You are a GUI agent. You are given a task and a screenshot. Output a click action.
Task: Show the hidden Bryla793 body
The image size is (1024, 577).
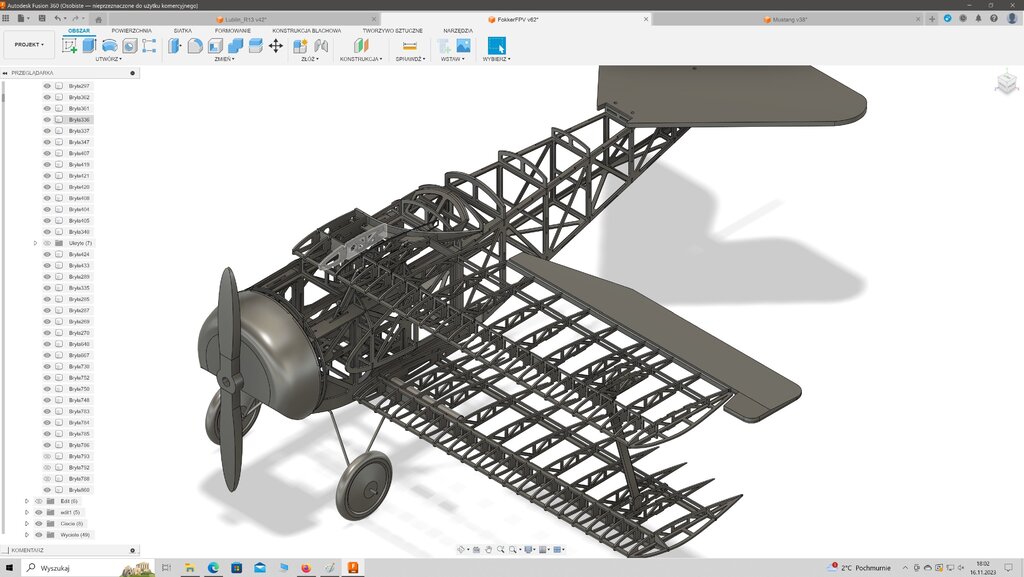[x=47, y=456]
